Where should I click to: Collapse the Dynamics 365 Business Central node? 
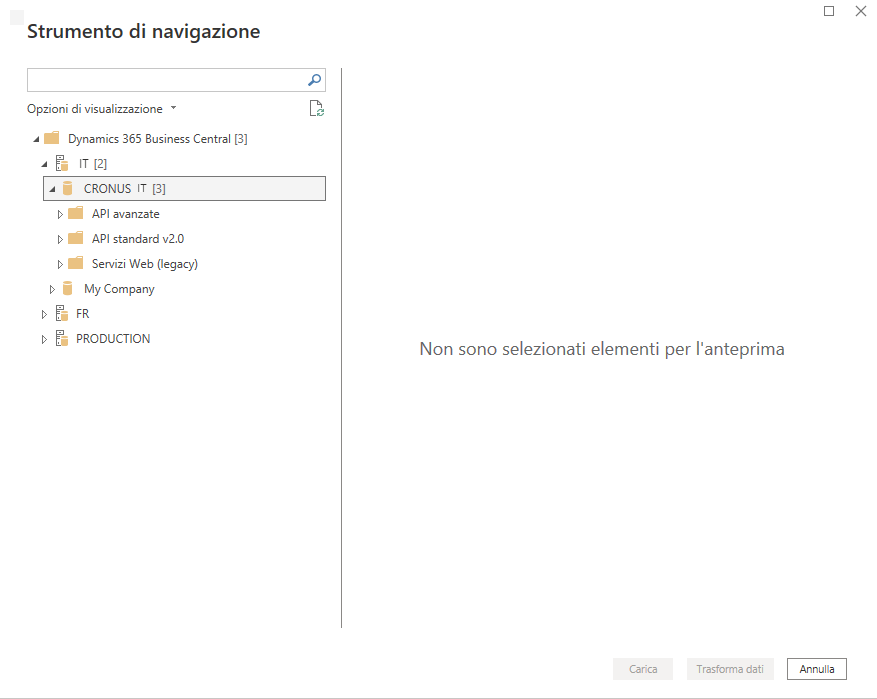point(36,139)
